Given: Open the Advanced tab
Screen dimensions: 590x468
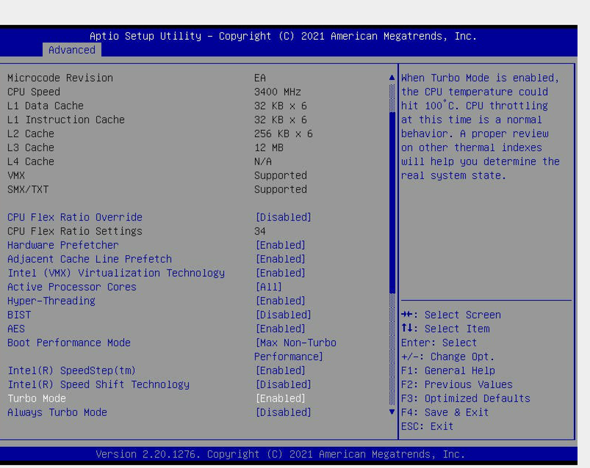Looking at the screenshot, I should click(71, 50).
